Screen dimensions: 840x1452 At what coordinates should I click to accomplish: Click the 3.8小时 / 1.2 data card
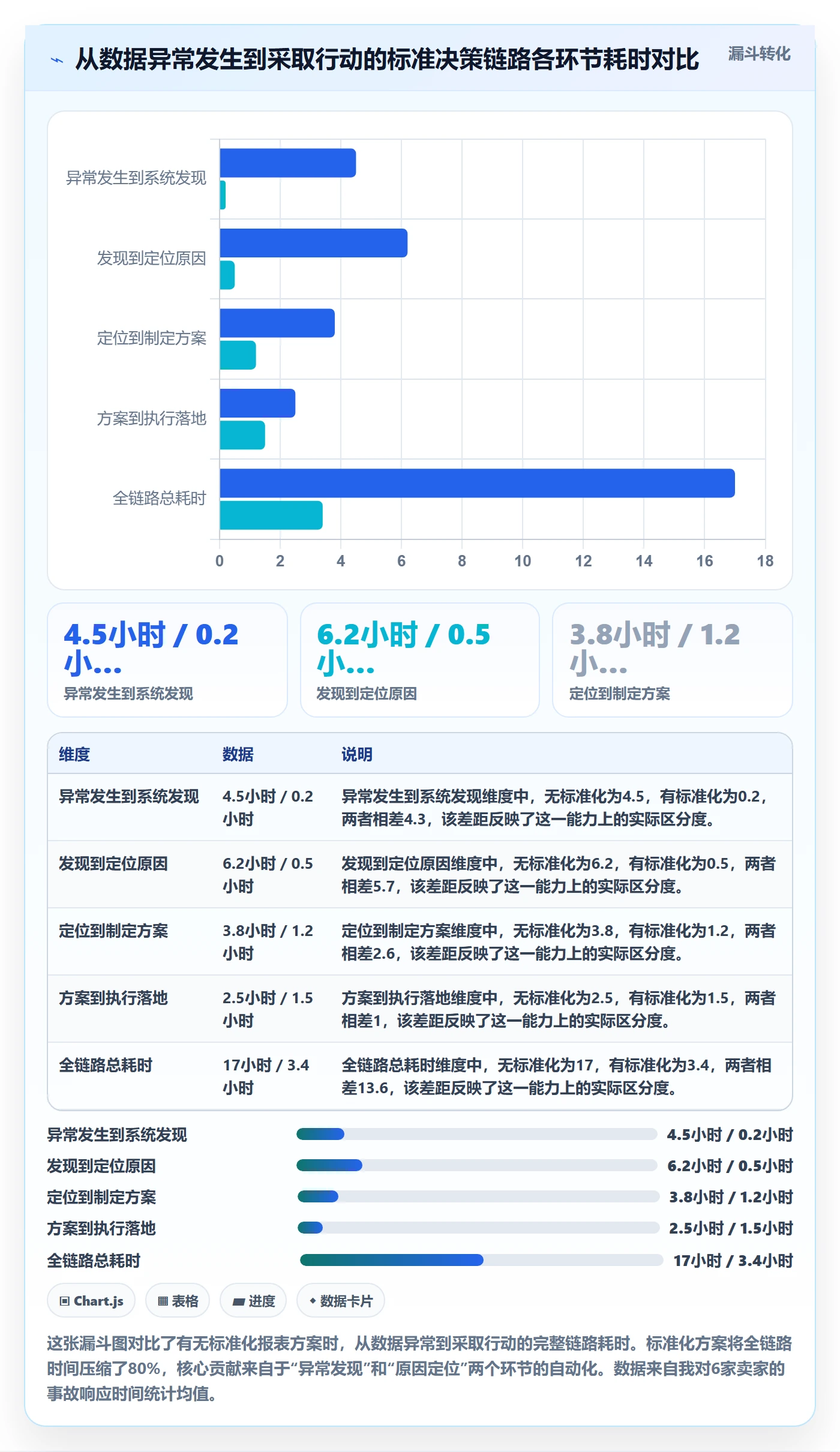[673, 660]
